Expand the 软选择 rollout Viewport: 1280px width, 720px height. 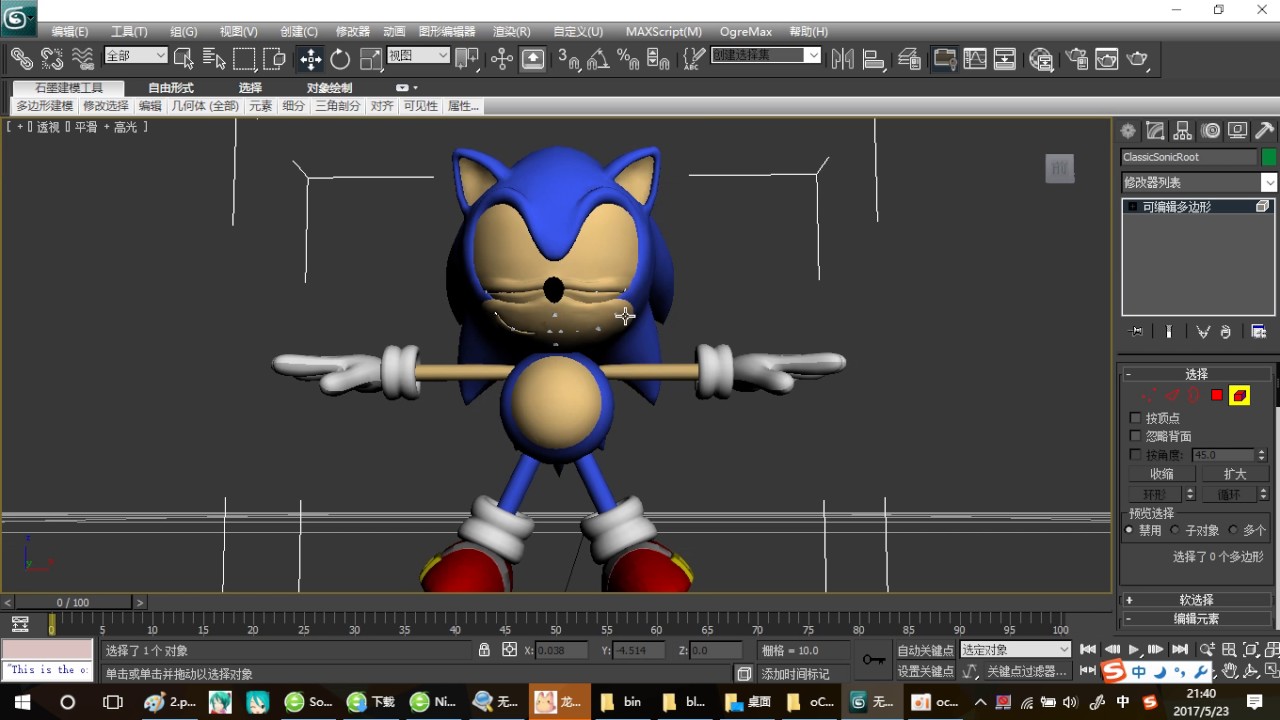click(1196, 600)
